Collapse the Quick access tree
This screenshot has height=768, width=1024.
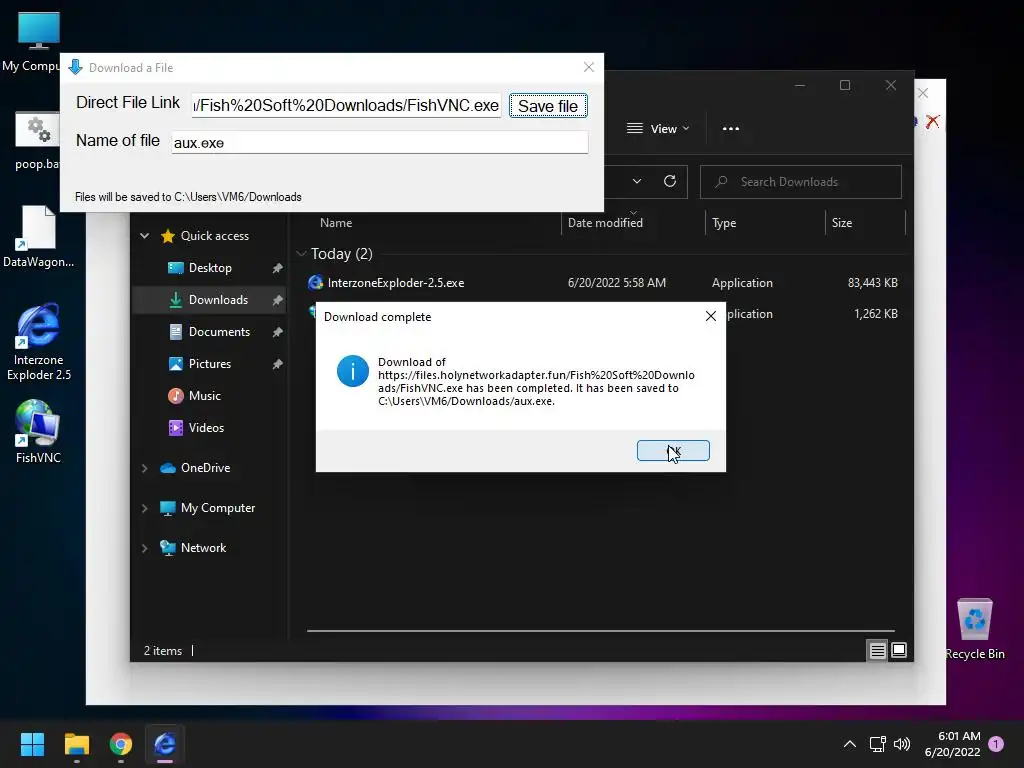[x=144, y=236]
